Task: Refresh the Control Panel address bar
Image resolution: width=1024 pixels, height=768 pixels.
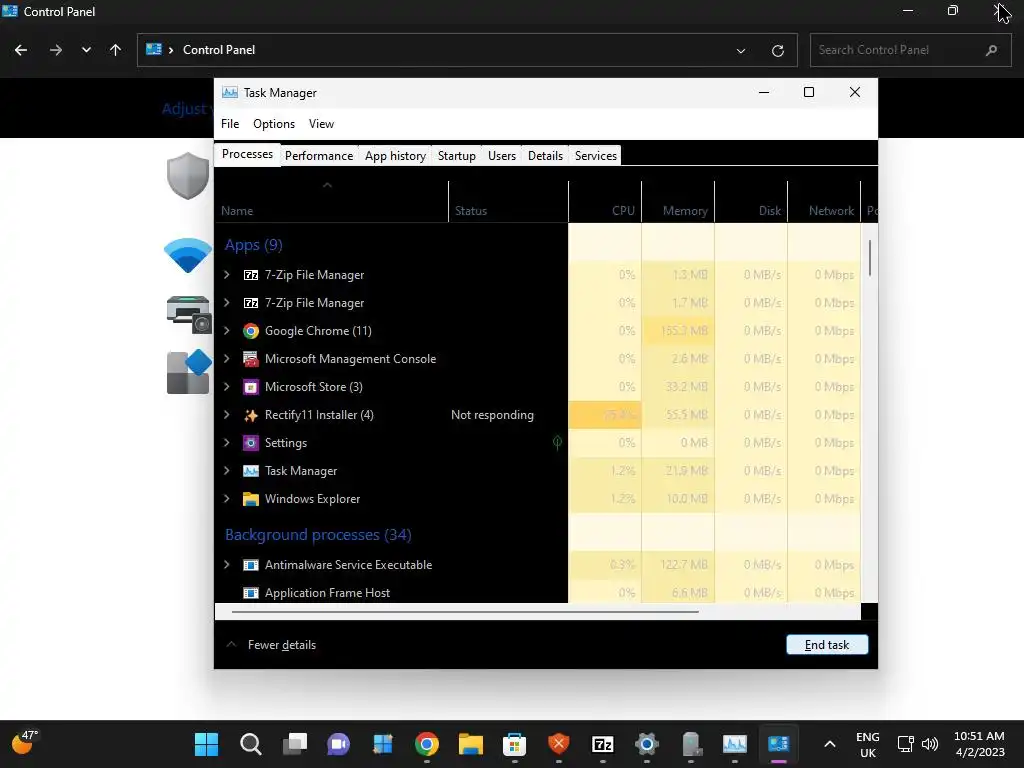Action: coord(777,50)
